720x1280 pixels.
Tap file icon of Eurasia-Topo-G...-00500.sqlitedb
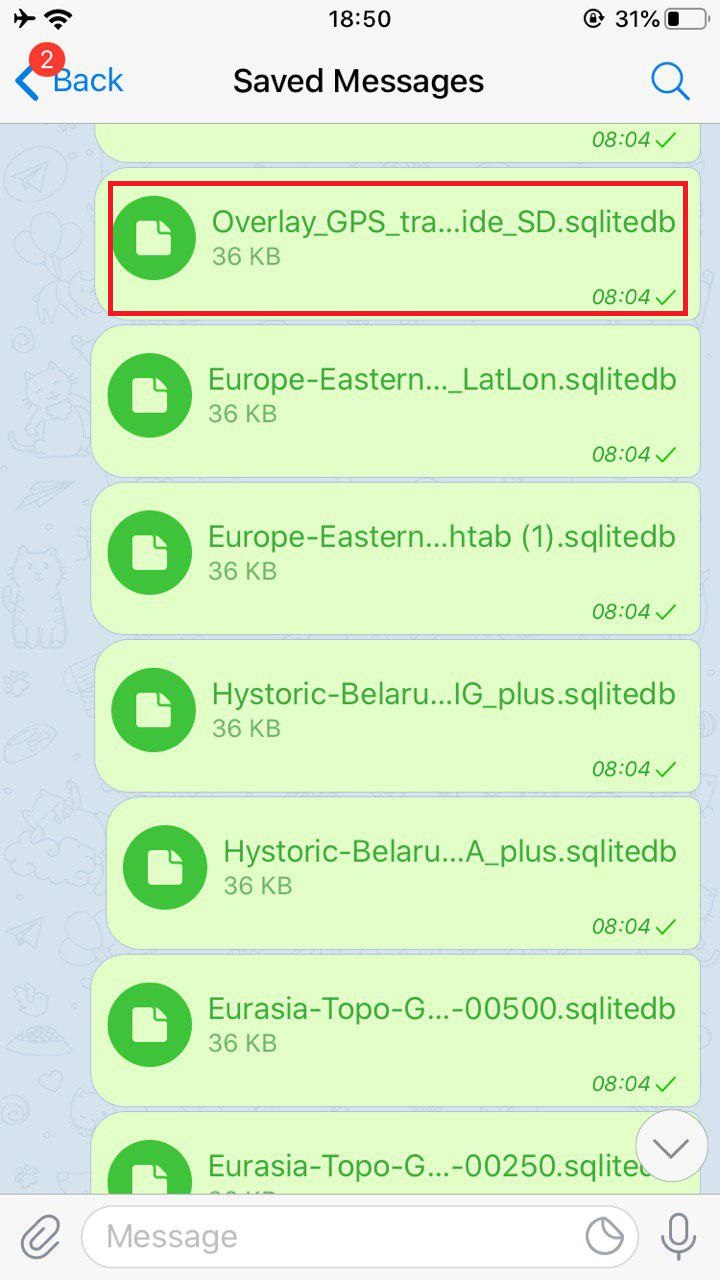tap(150, 1024)
